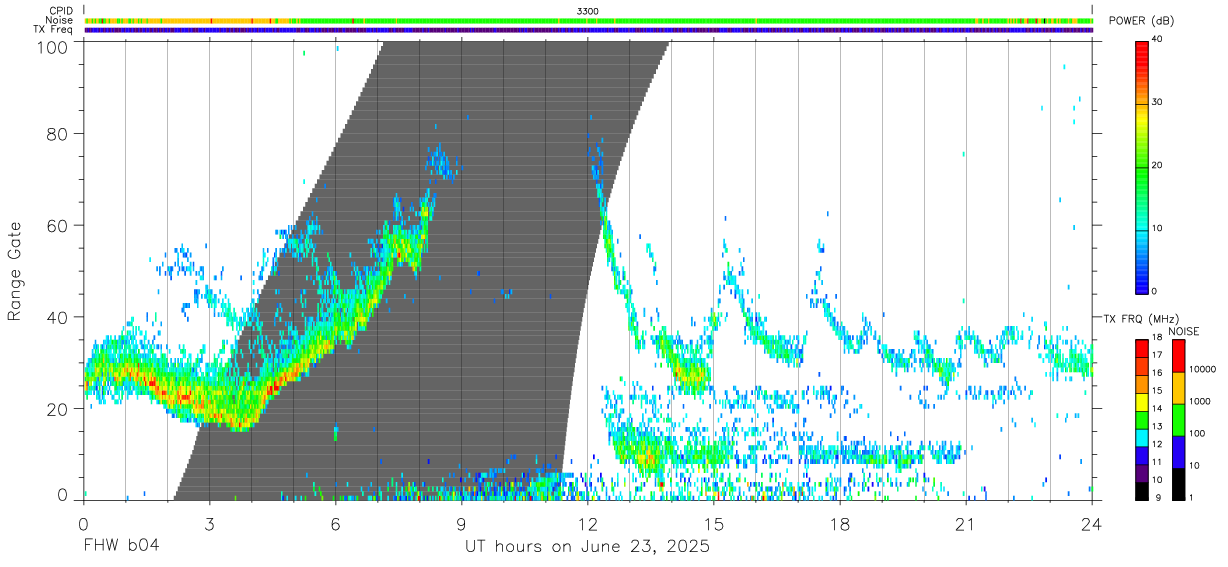Image resolution: width=1228 pixels, height=567 pixels.
Task: Pick the blue swatch in the NOISE legend
Action: coord(1179,451)
